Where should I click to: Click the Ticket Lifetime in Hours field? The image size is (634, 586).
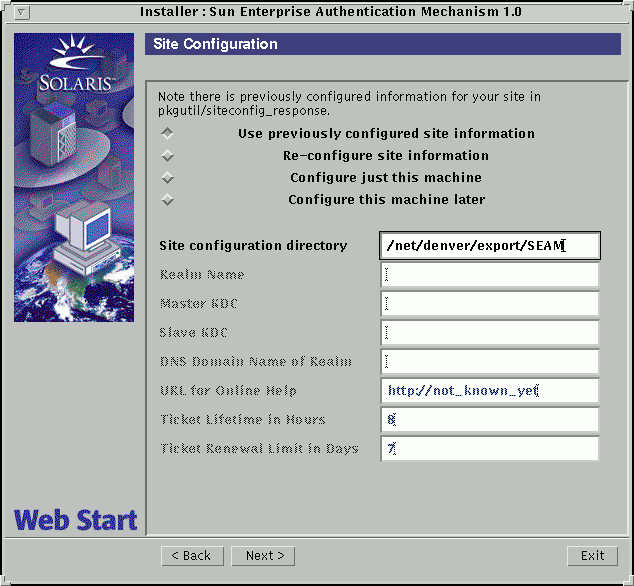click(490, 420)
